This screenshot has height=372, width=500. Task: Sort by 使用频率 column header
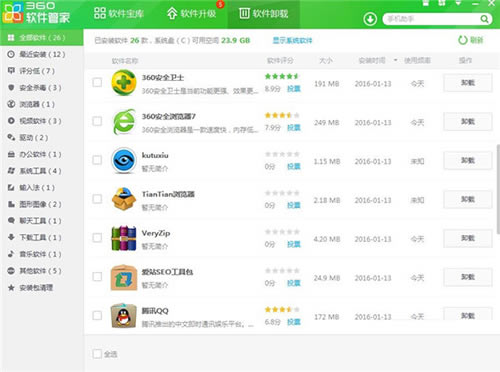417,61
